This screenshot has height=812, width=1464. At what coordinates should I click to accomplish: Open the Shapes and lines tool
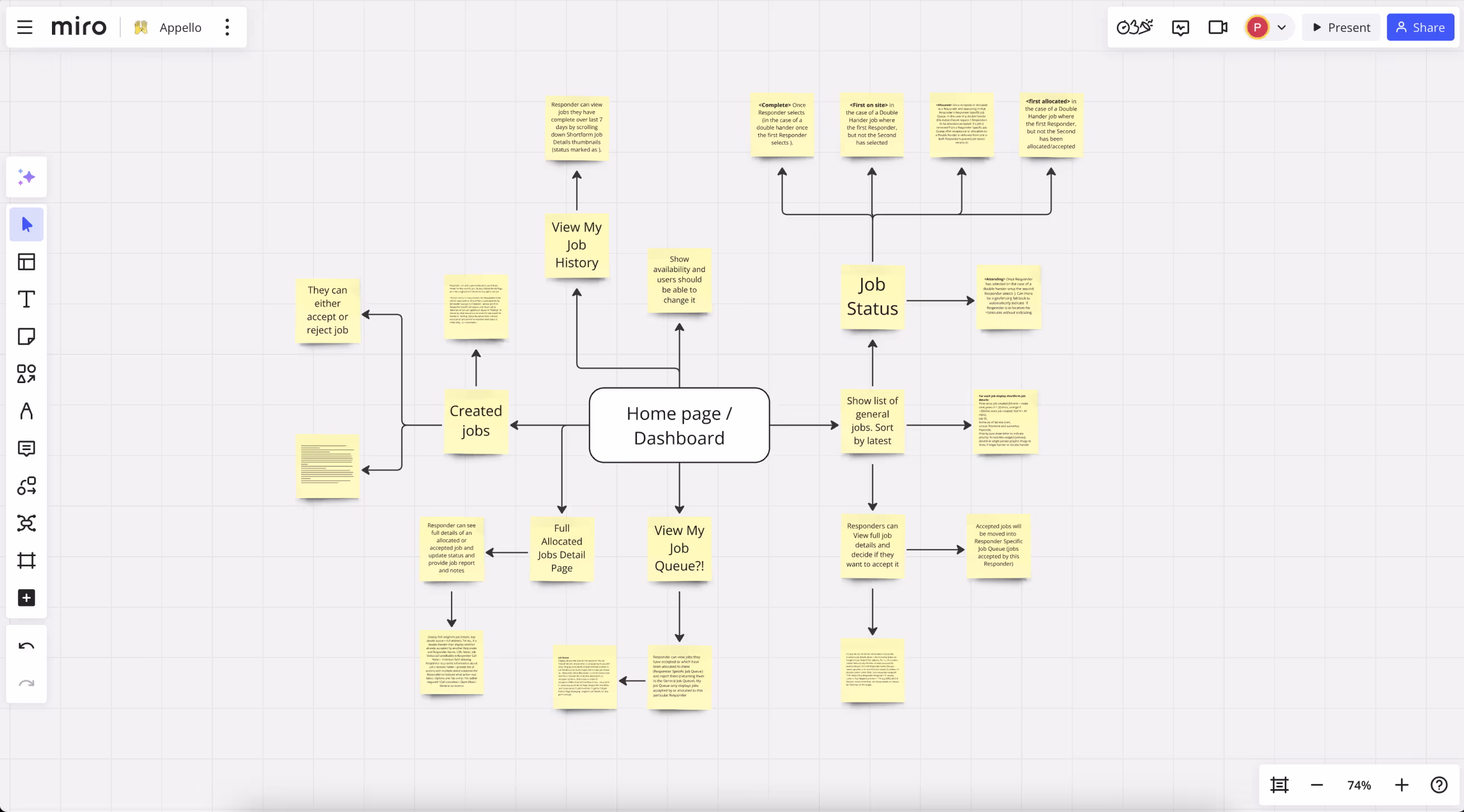point(26,374)
